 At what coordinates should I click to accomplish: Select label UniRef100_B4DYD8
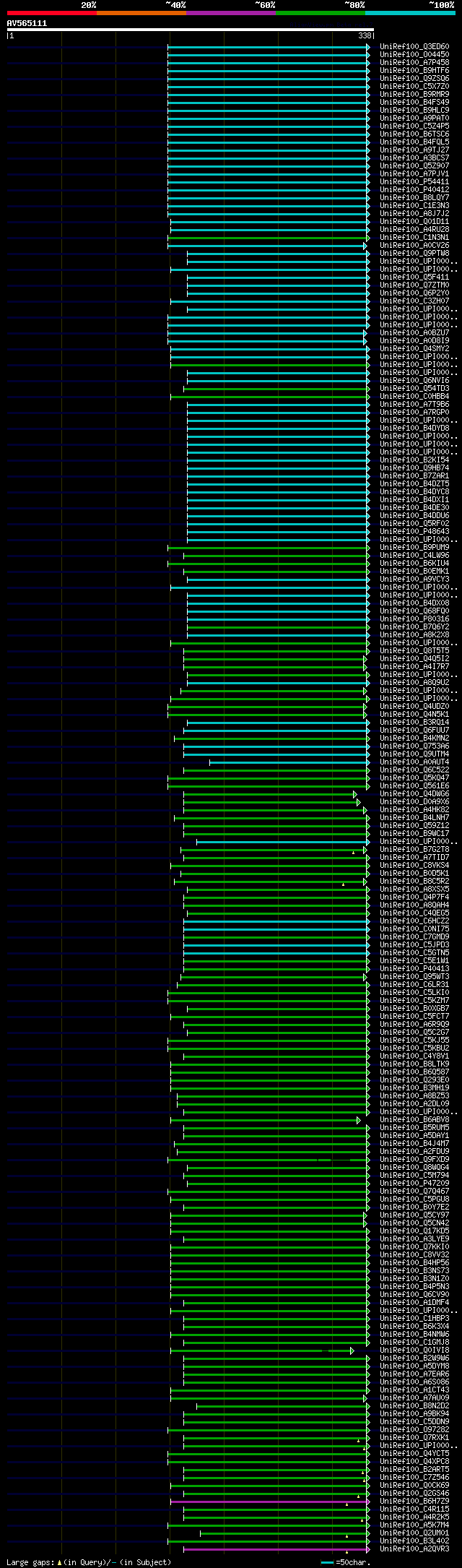[x=414, y=428]
